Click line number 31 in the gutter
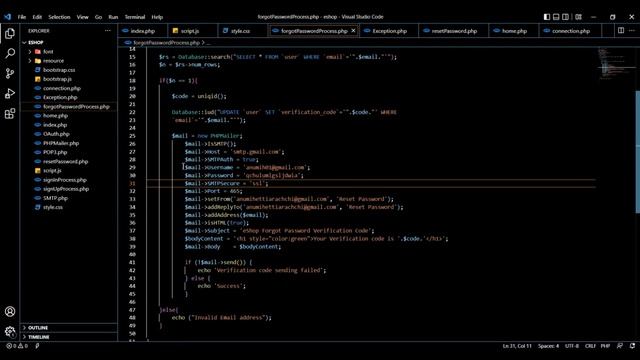 [x=132, y=183]
